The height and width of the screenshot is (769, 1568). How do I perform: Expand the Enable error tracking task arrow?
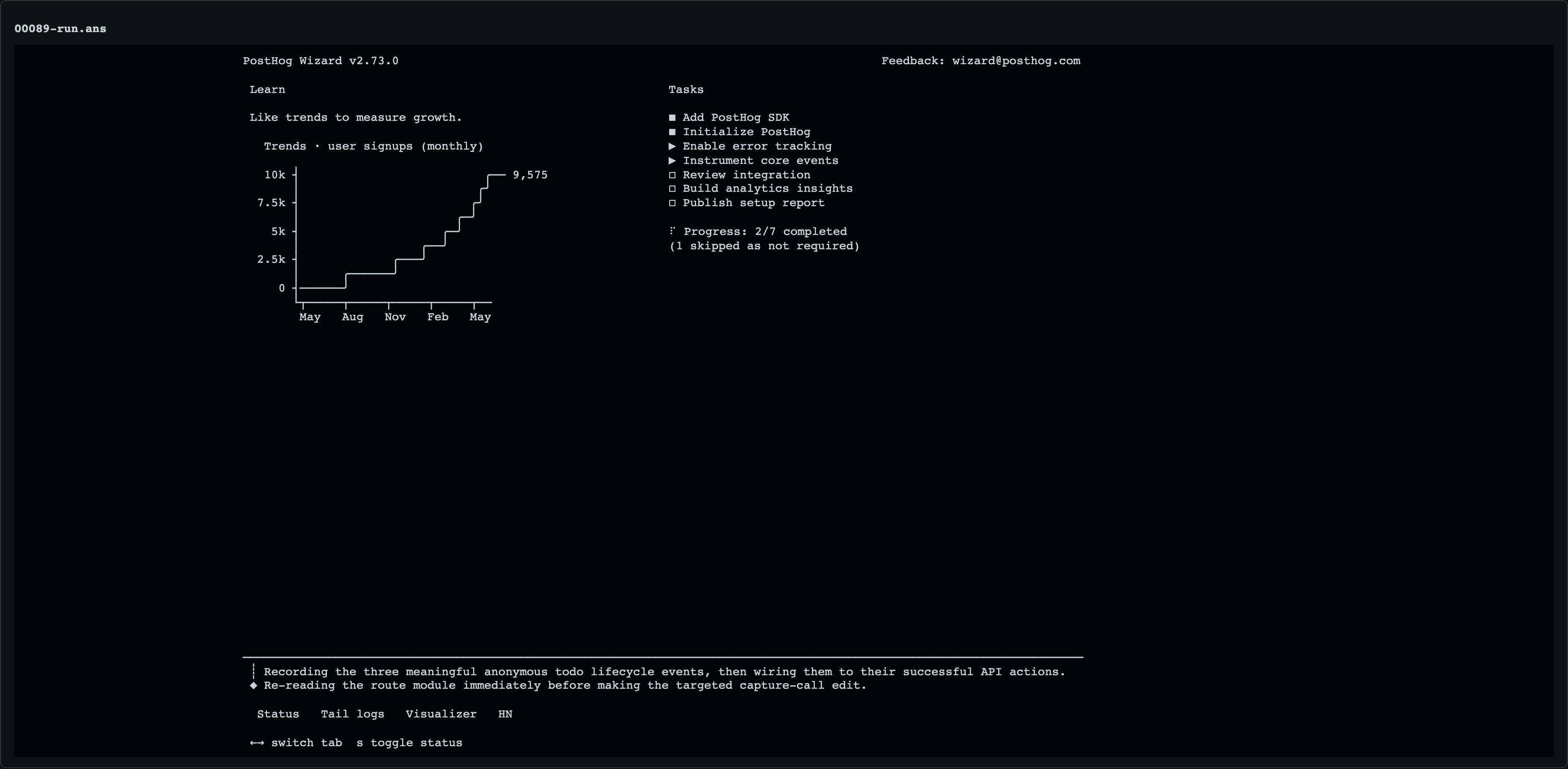[672, 146]
